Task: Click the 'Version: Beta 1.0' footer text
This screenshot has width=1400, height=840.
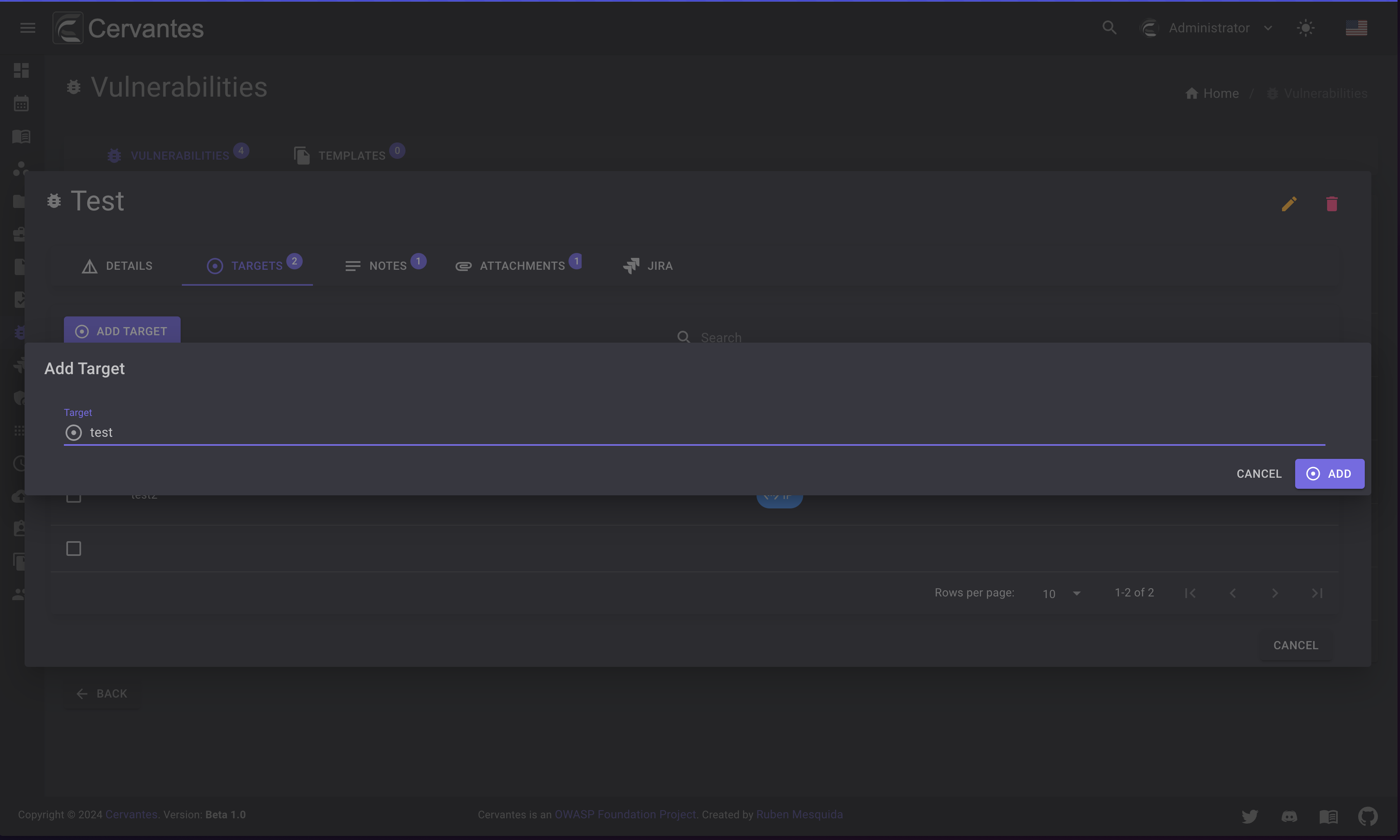Action: pyautogui.click(x=204, y=815)
